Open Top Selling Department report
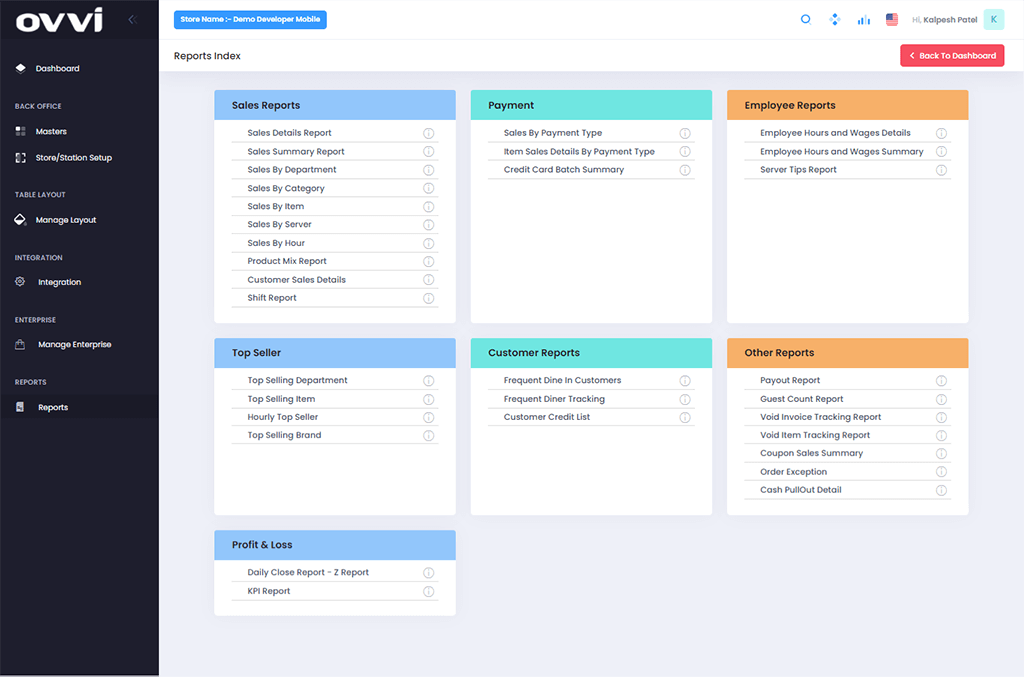The height and width of the screenshot is (677, 1024). 297,380
